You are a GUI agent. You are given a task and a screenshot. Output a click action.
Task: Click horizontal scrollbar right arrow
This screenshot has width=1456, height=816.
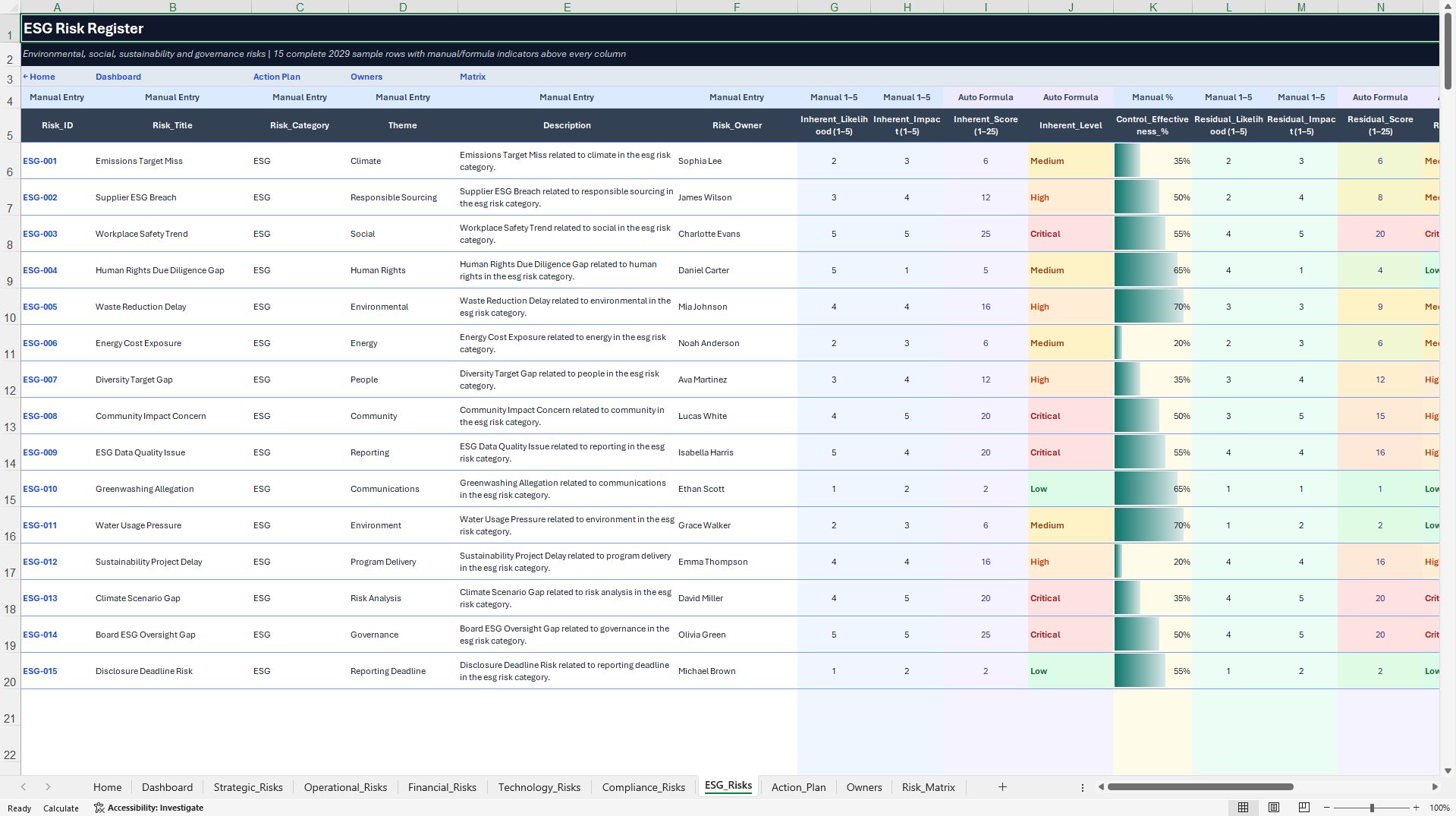(x=1435, y=787)
